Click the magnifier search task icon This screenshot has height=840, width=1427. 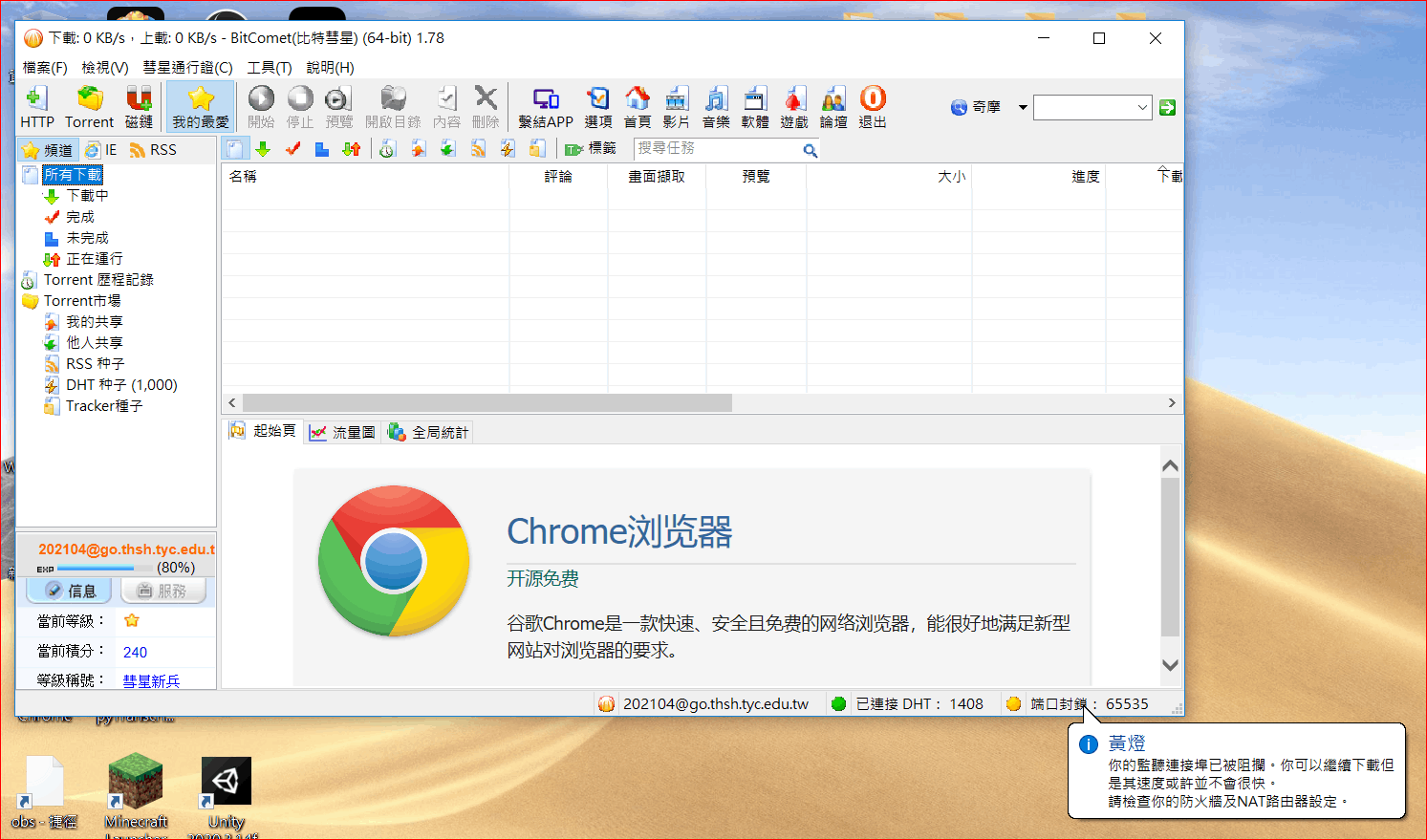pos(810,150)
